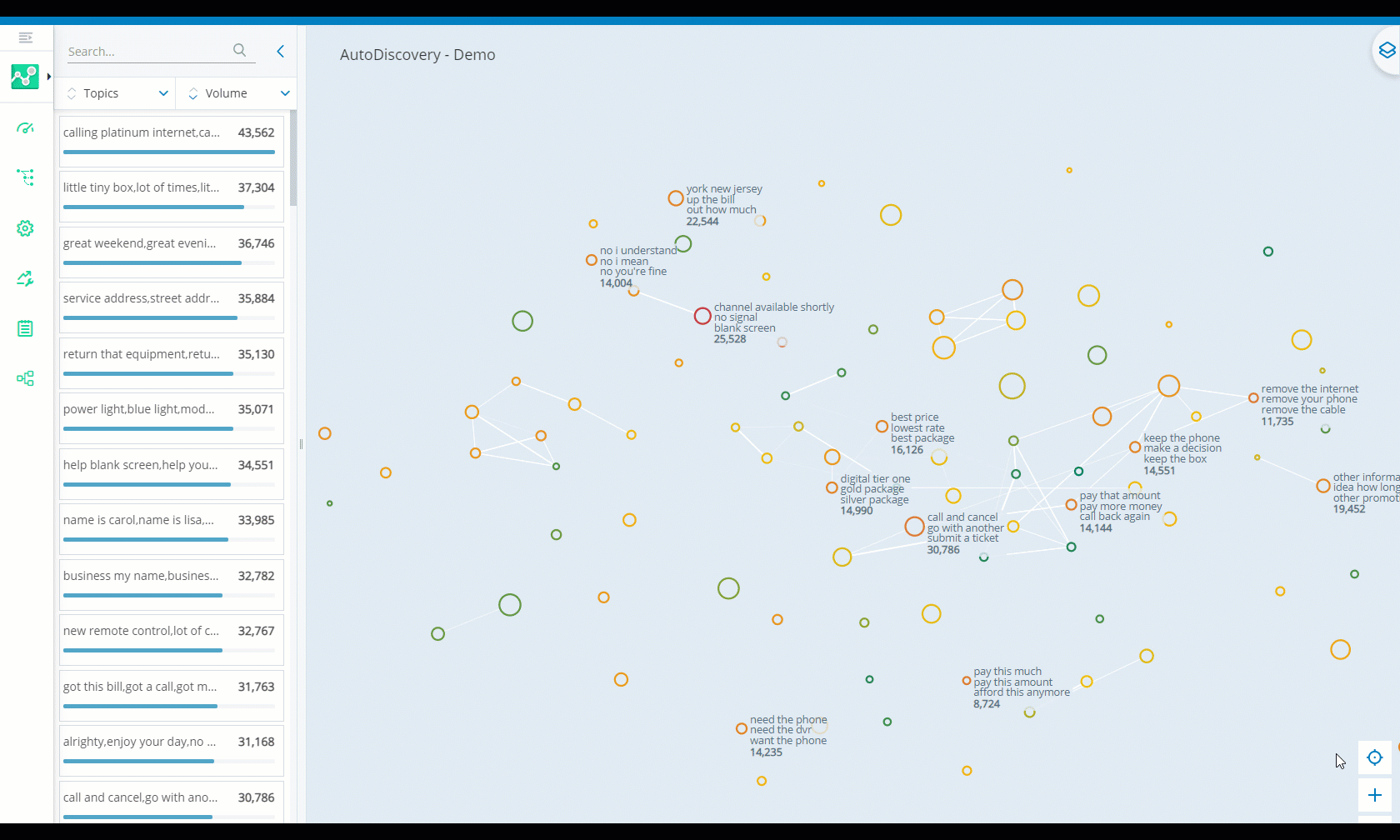Select the 'alrighty,enjoy your day' topic card
Viewport: 1400px width, 840px height.
[x=172, y=751]
